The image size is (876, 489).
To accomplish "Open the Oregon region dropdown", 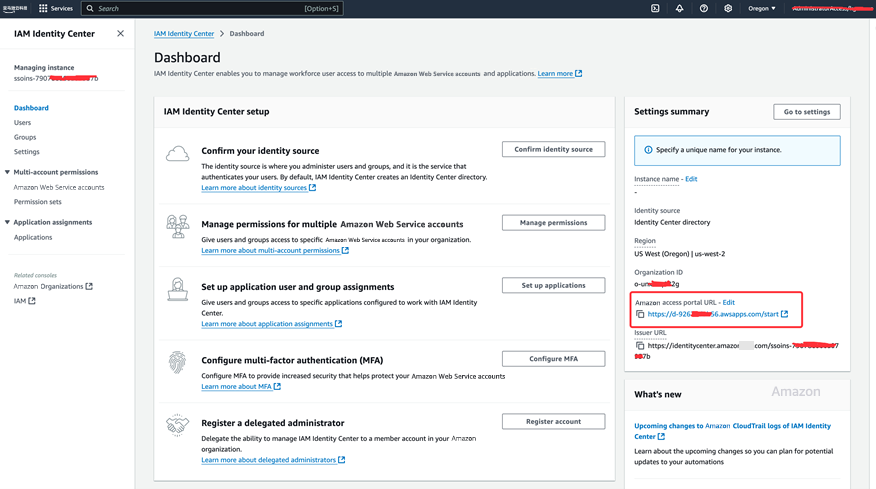I will (761, 8).
